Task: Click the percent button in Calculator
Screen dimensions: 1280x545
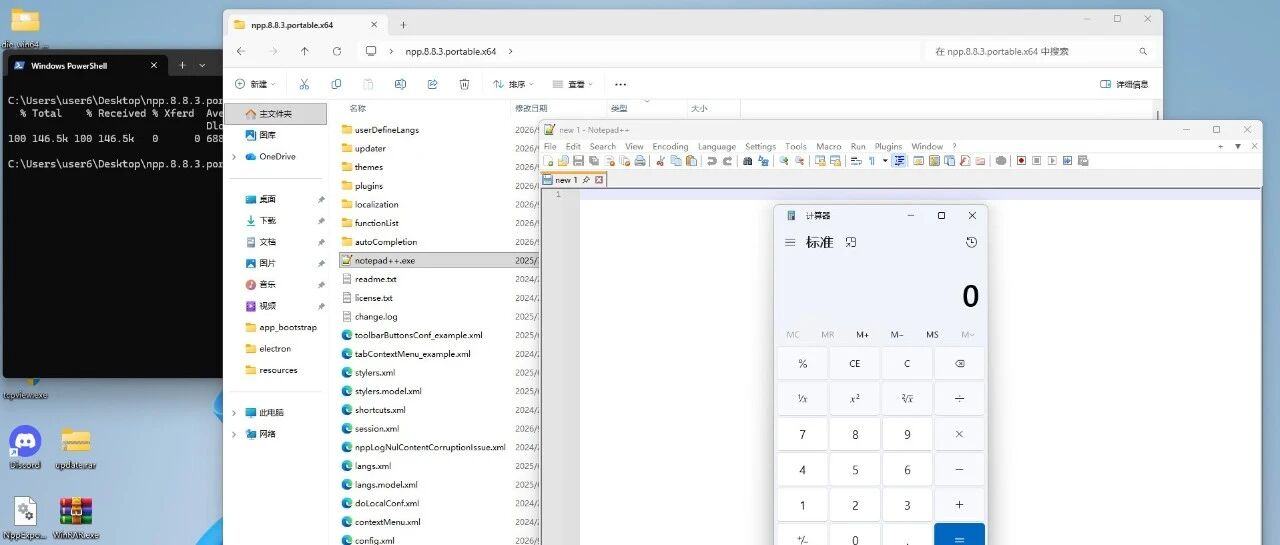Action: tap(803, 364)
